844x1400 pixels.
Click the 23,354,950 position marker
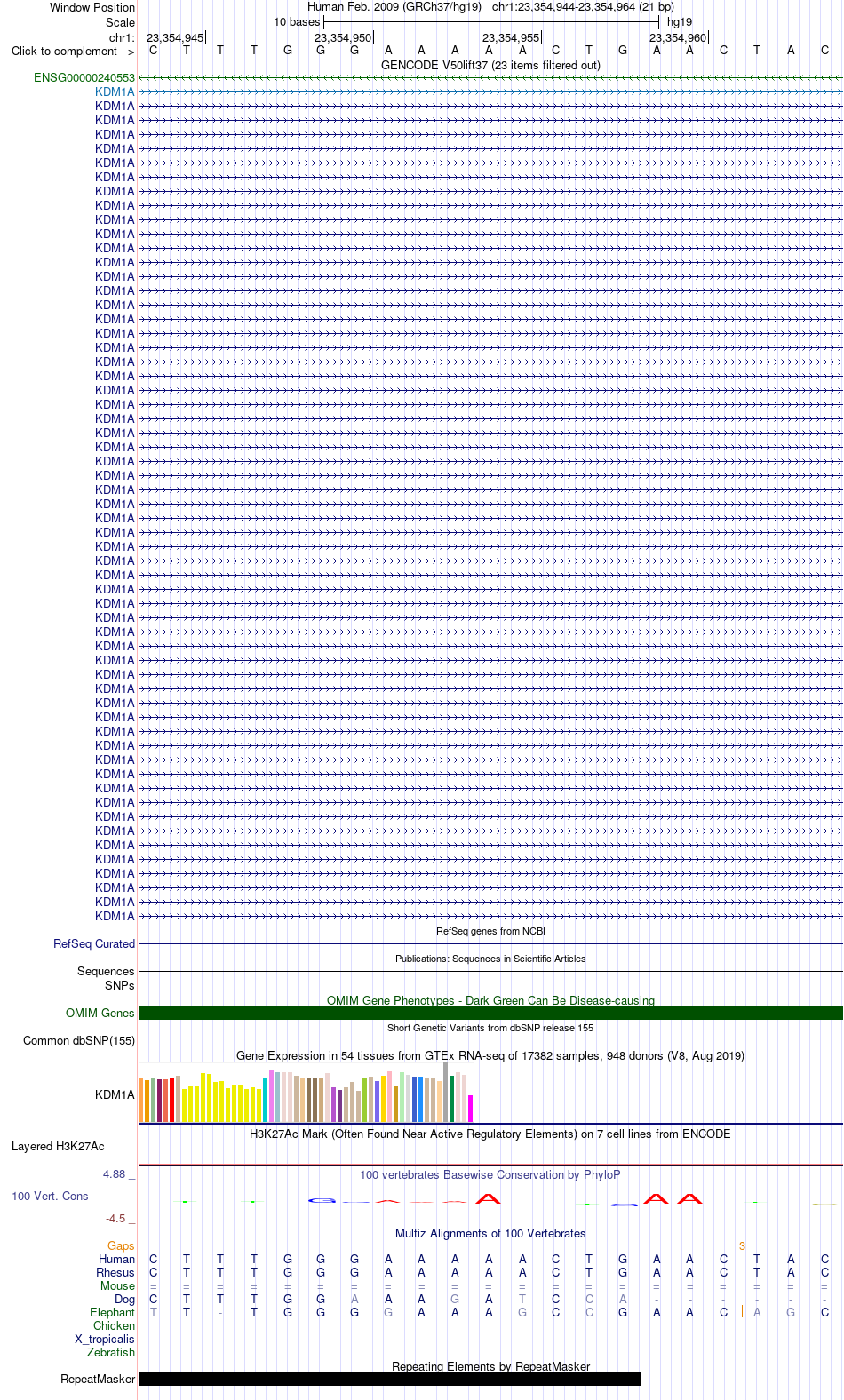click(x=343, y=37)
